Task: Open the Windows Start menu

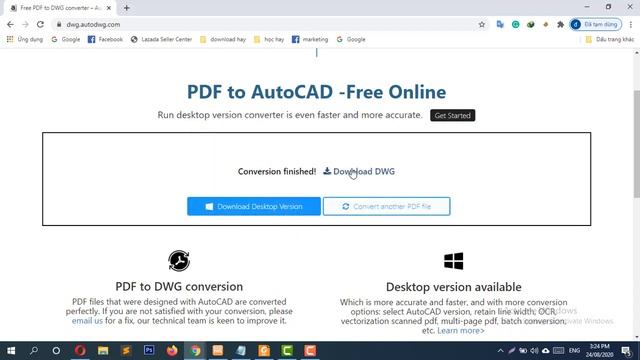Action: [11, 351]
